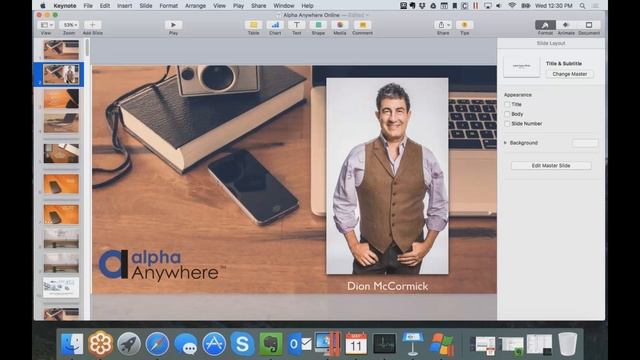Click the Background color swatch
This screenshot has height=360, width=640.
point(584,143)
